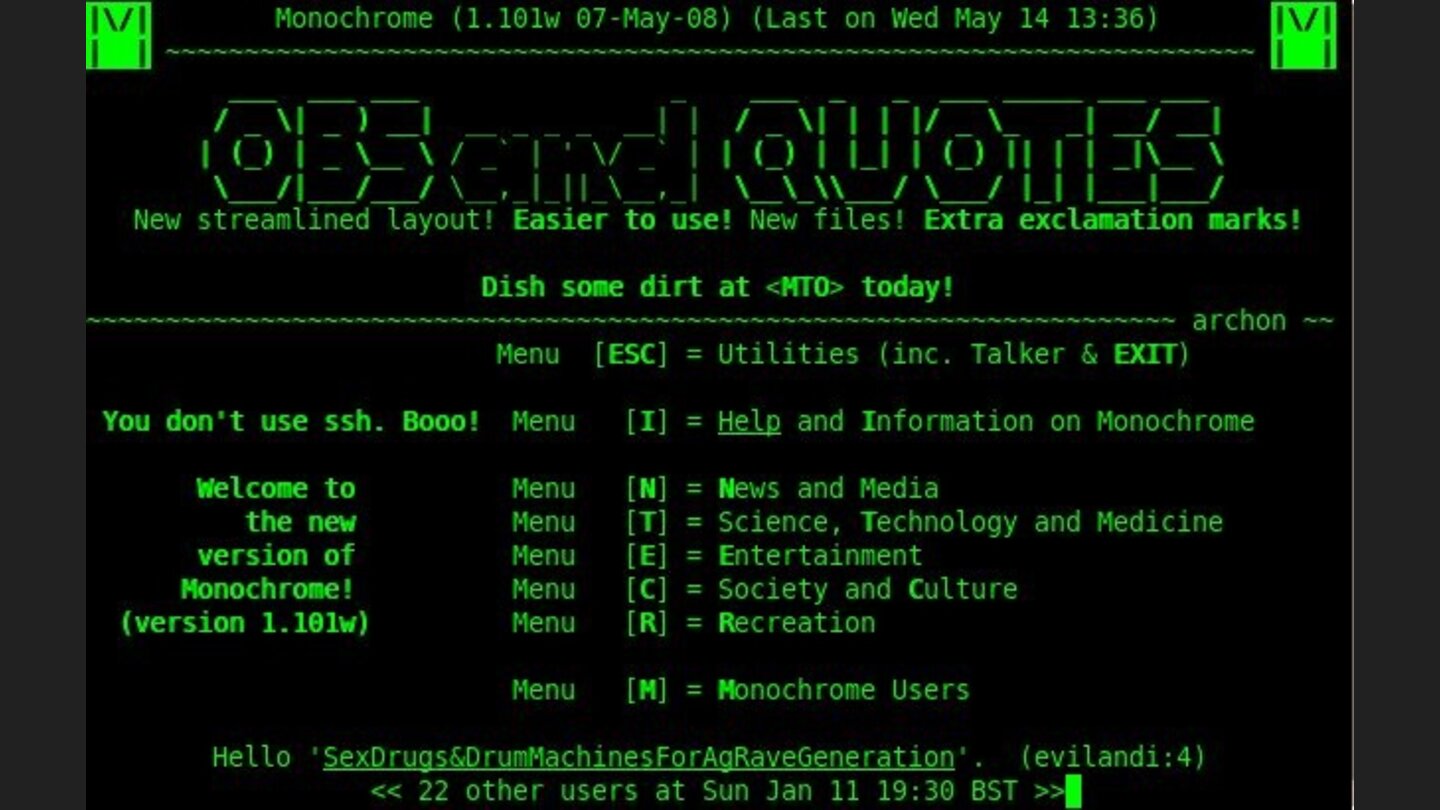The height and width of the screenshot is (810, 1440).
Task: Open the [M] Monochrome Users menu
Action: (x=741, y=690)
